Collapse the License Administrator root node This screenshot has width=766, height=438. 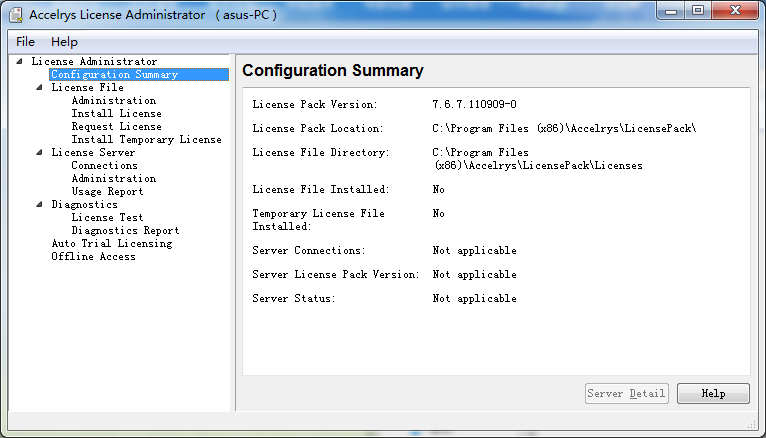(x=20, y=62)
